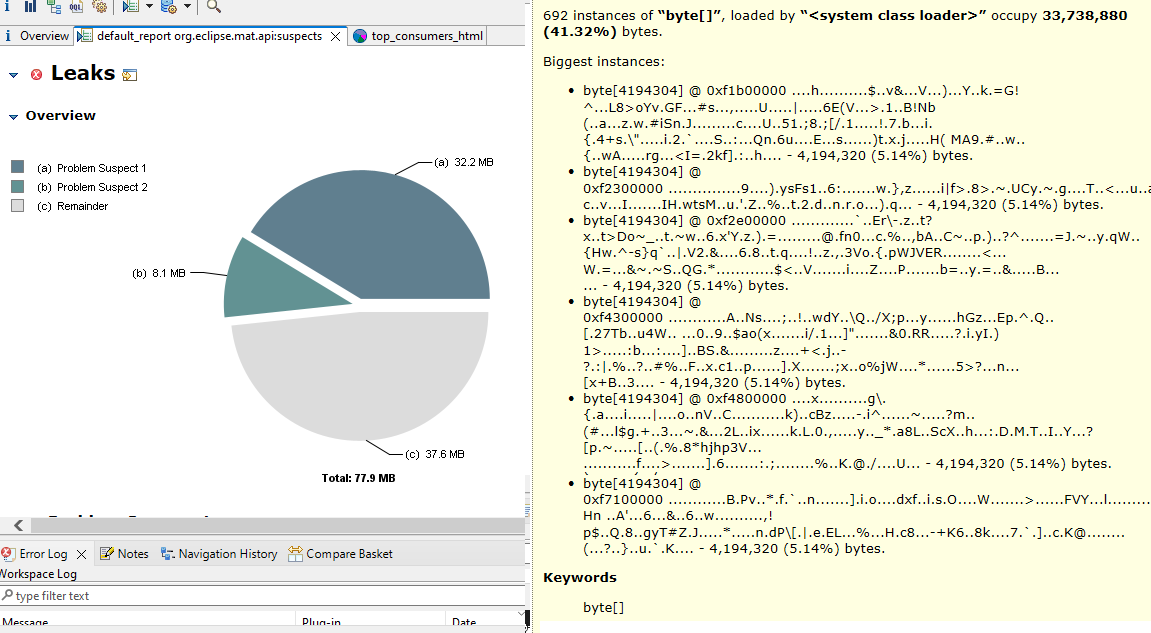Open the query browser icon
Screen dimensions: 1151x633
click(169, 7)
